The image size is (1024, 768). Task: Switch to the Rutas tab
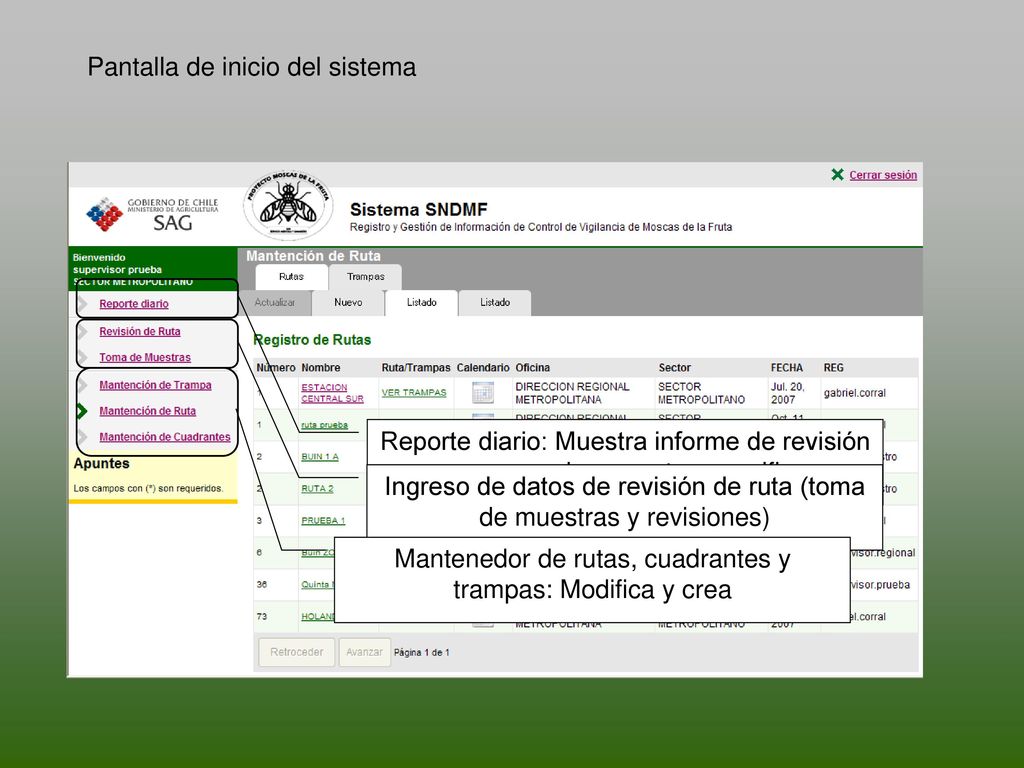click(x=291, y=277)
